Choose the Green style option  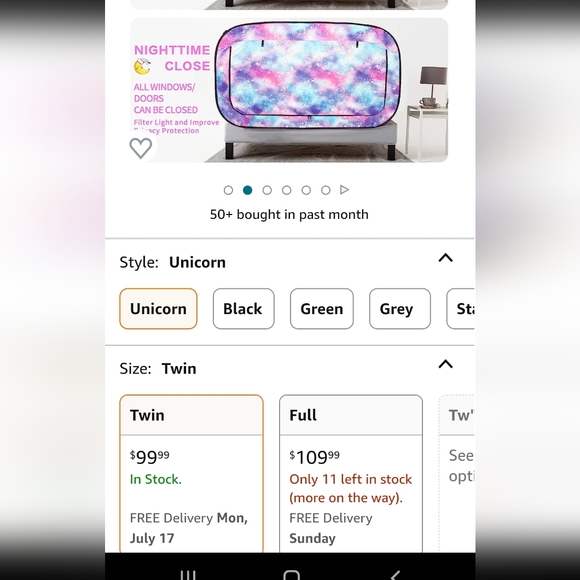coord(322,309)
